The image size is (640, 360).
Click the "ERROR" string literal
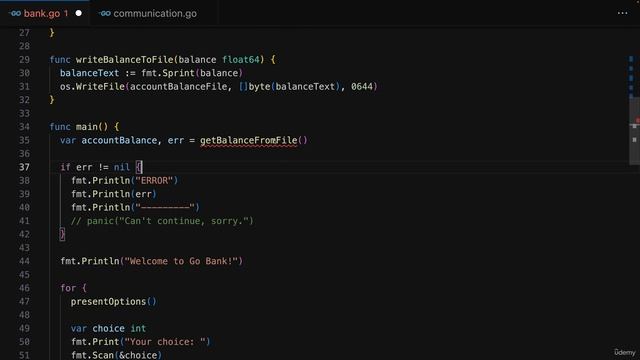(154, 181)
